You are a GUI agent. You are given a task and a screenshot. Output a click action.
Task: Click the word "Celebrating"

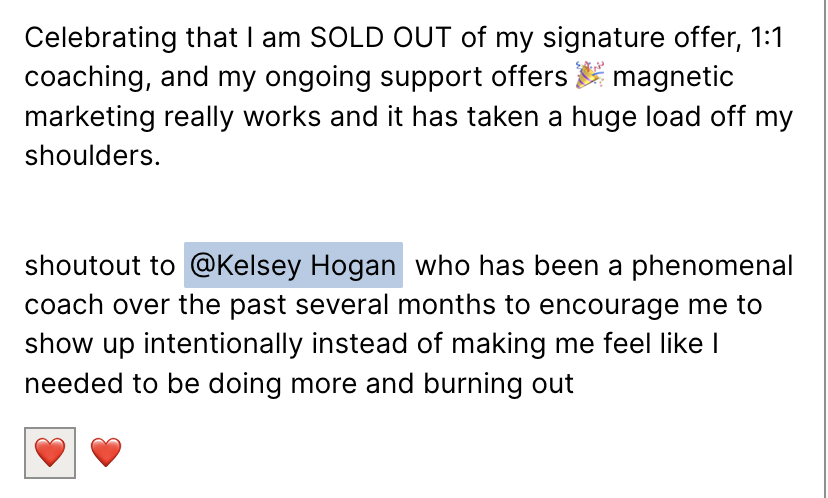point(100,39)
